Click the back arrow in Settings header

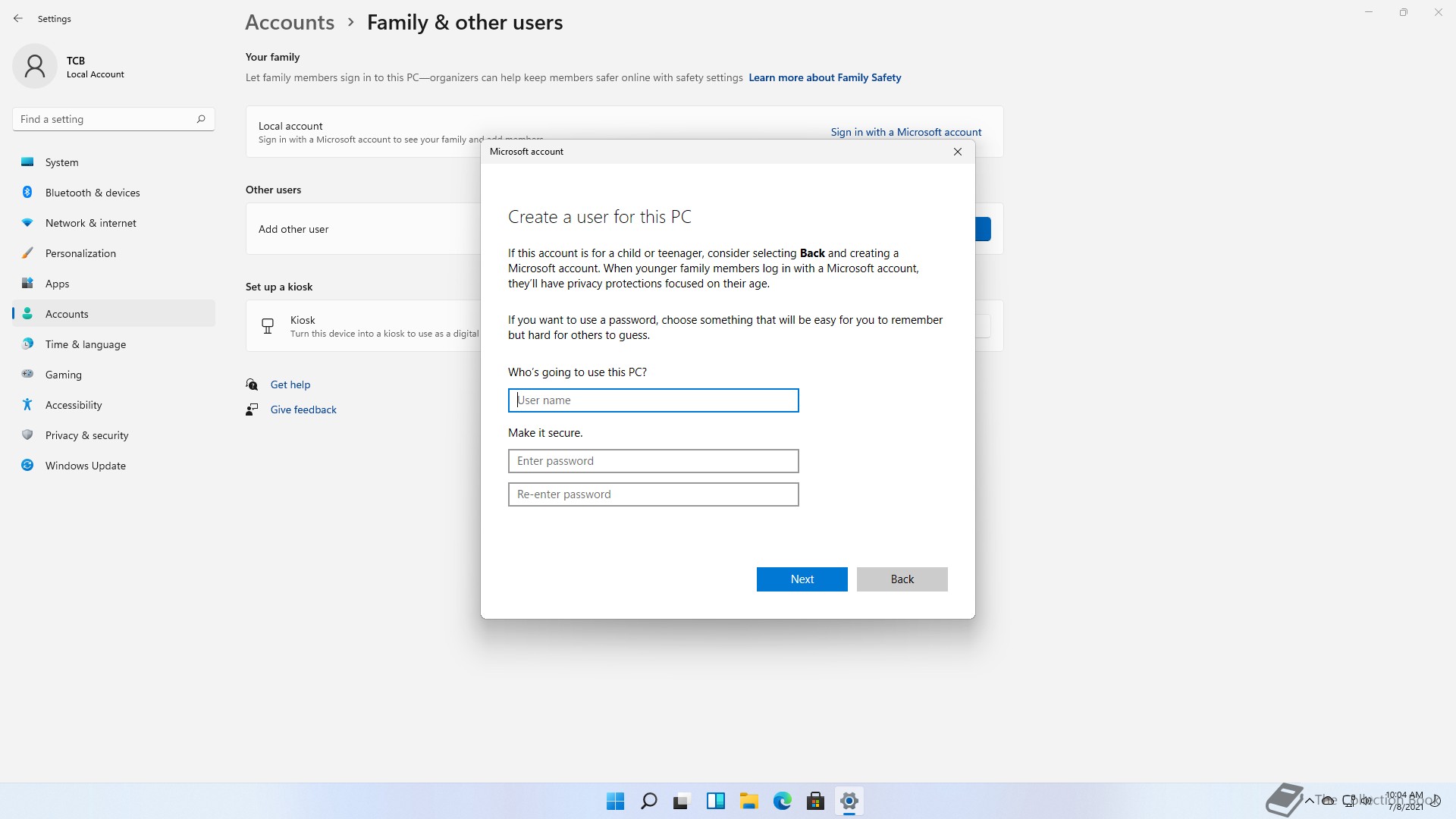pyautogui.click(x=18, y=18)
